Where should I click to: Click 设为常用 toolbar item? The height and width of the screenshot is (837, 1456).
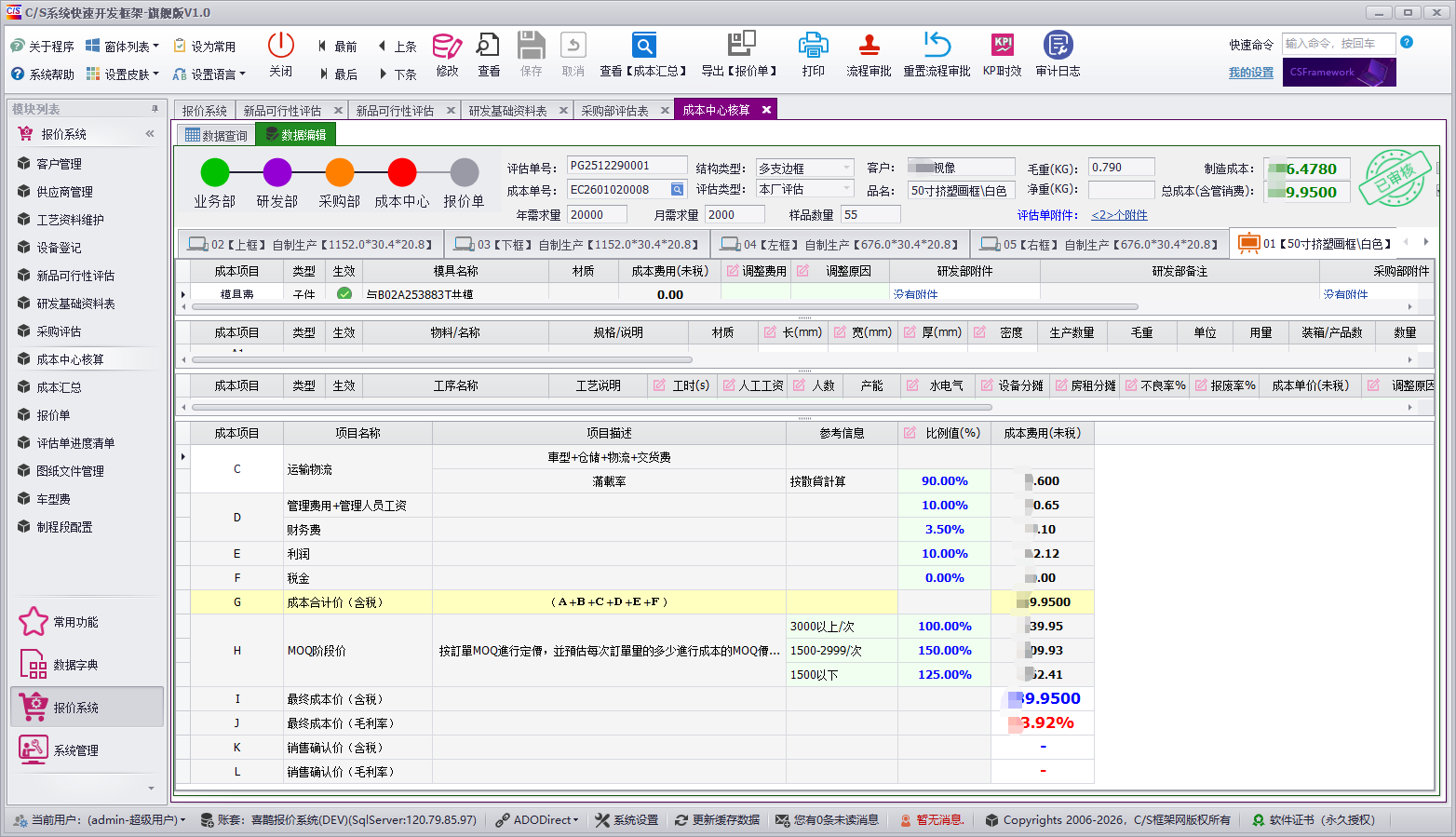tap(205, 47)
